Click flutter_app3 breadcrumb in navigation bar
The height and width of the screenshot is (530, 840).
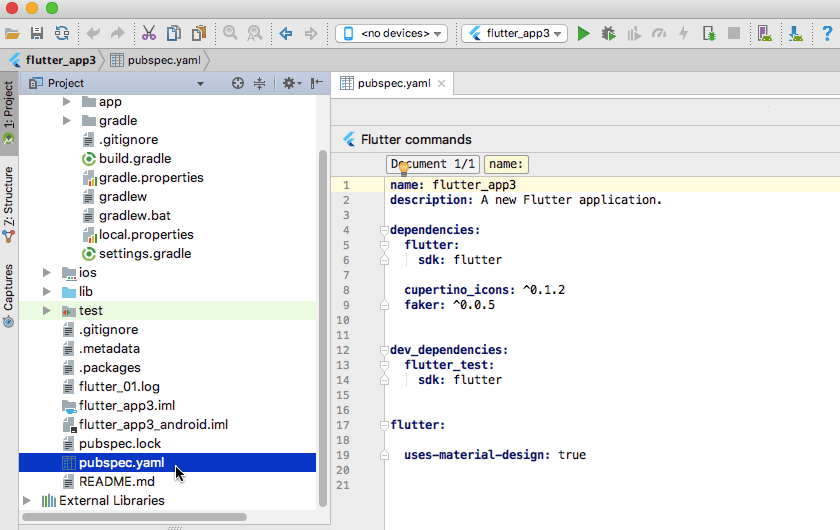tap(52, 60)
